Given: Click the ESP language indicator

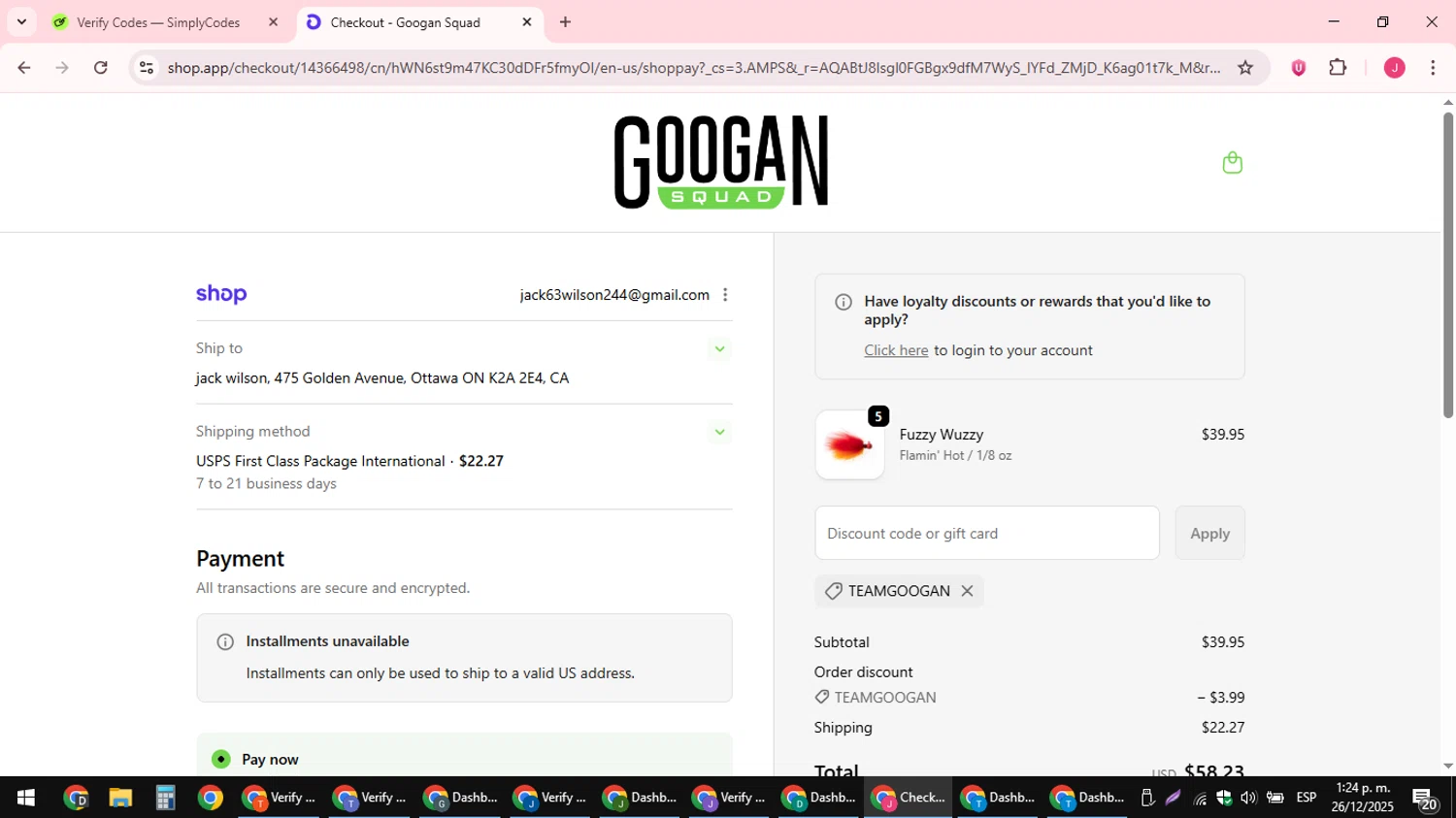Looking at the screenshot, I should 1307,798.
